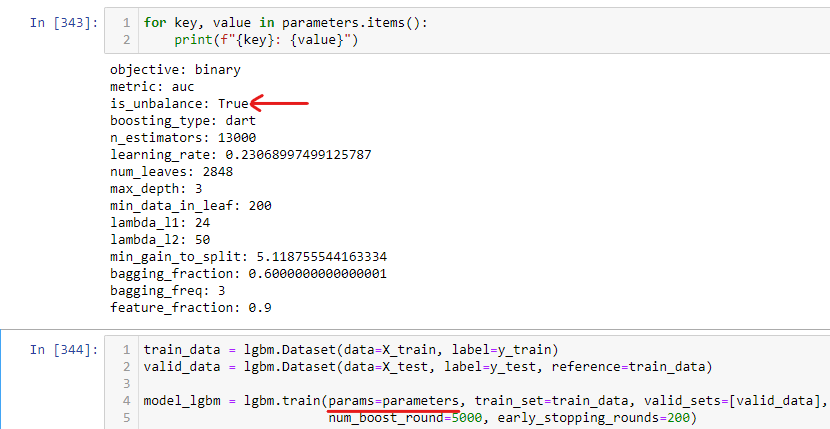The height and width of the screenshot is (429, 830).
Task: Click the train_set=train_data argument
Action: click(551, 400)
